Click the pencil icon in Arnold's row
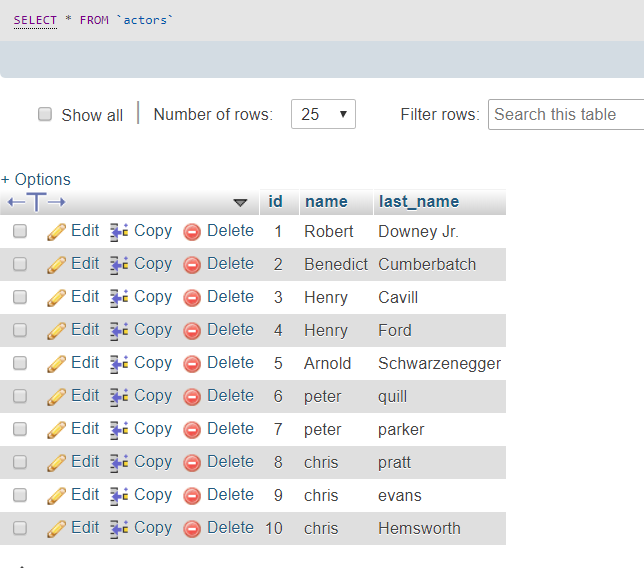 pos(56,364)
